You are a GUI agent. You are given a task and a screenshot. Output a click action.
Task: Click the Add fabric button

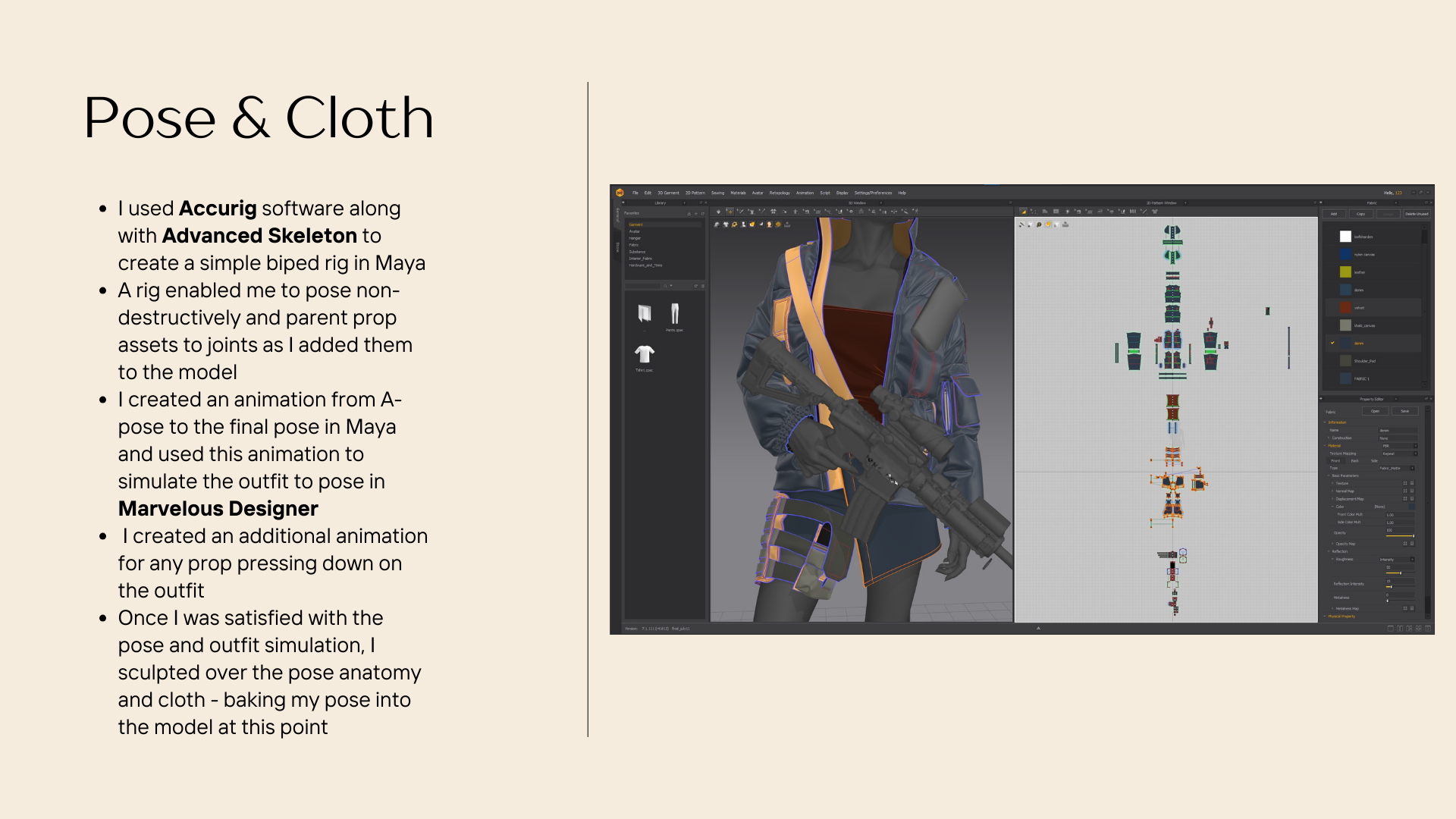pos(1334,214)
